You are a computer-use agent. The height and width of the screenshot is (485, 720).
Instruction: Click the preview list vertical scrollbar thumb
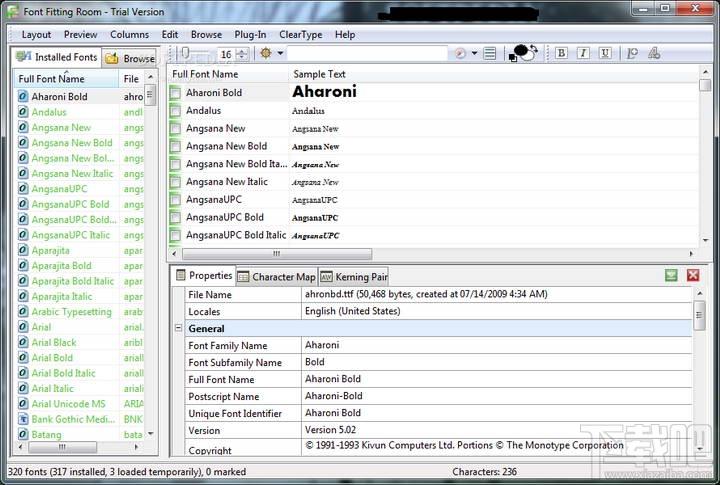[705, 85]
